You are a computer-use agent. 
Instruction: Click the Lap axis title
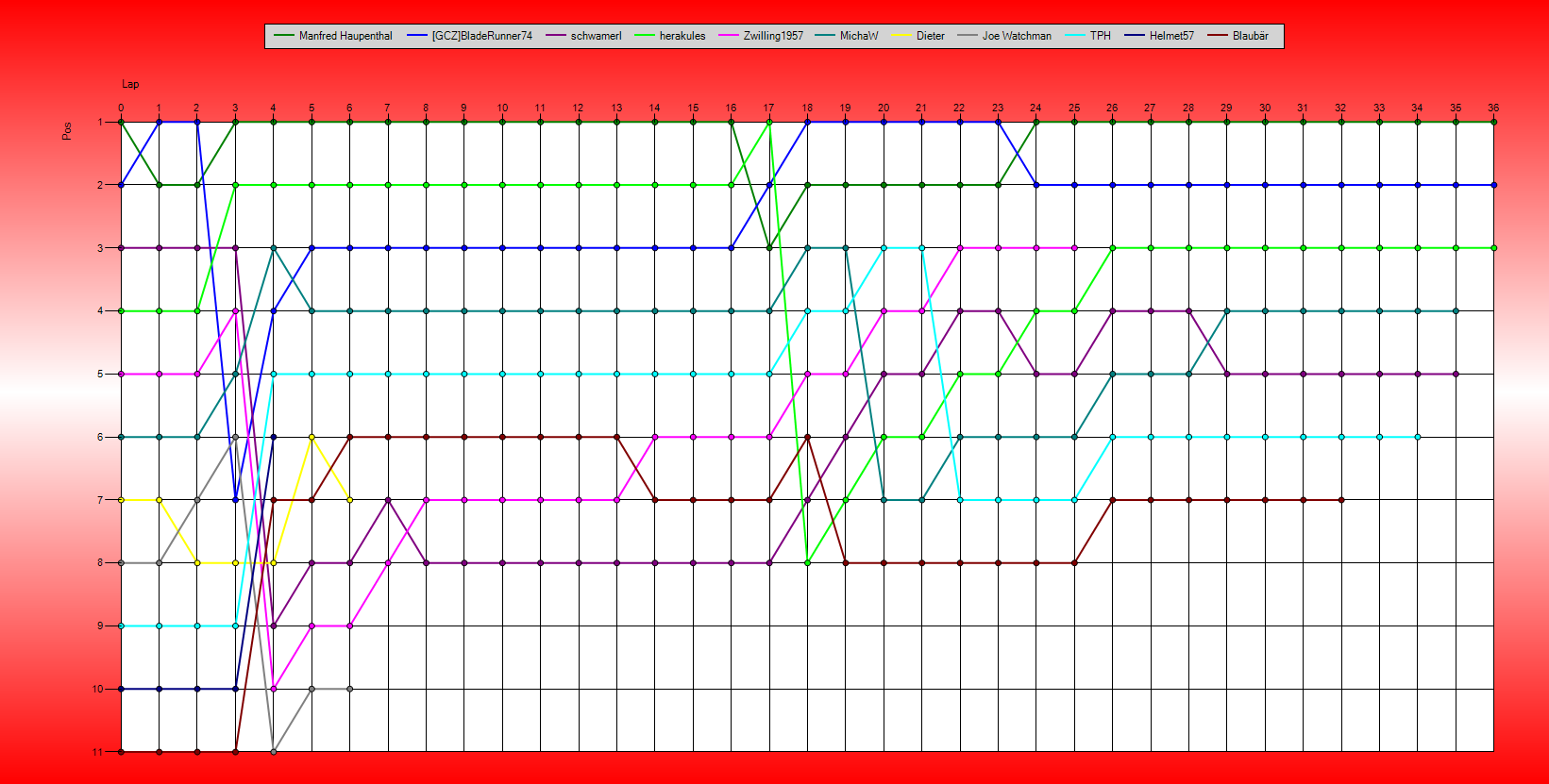click(130, 84)
